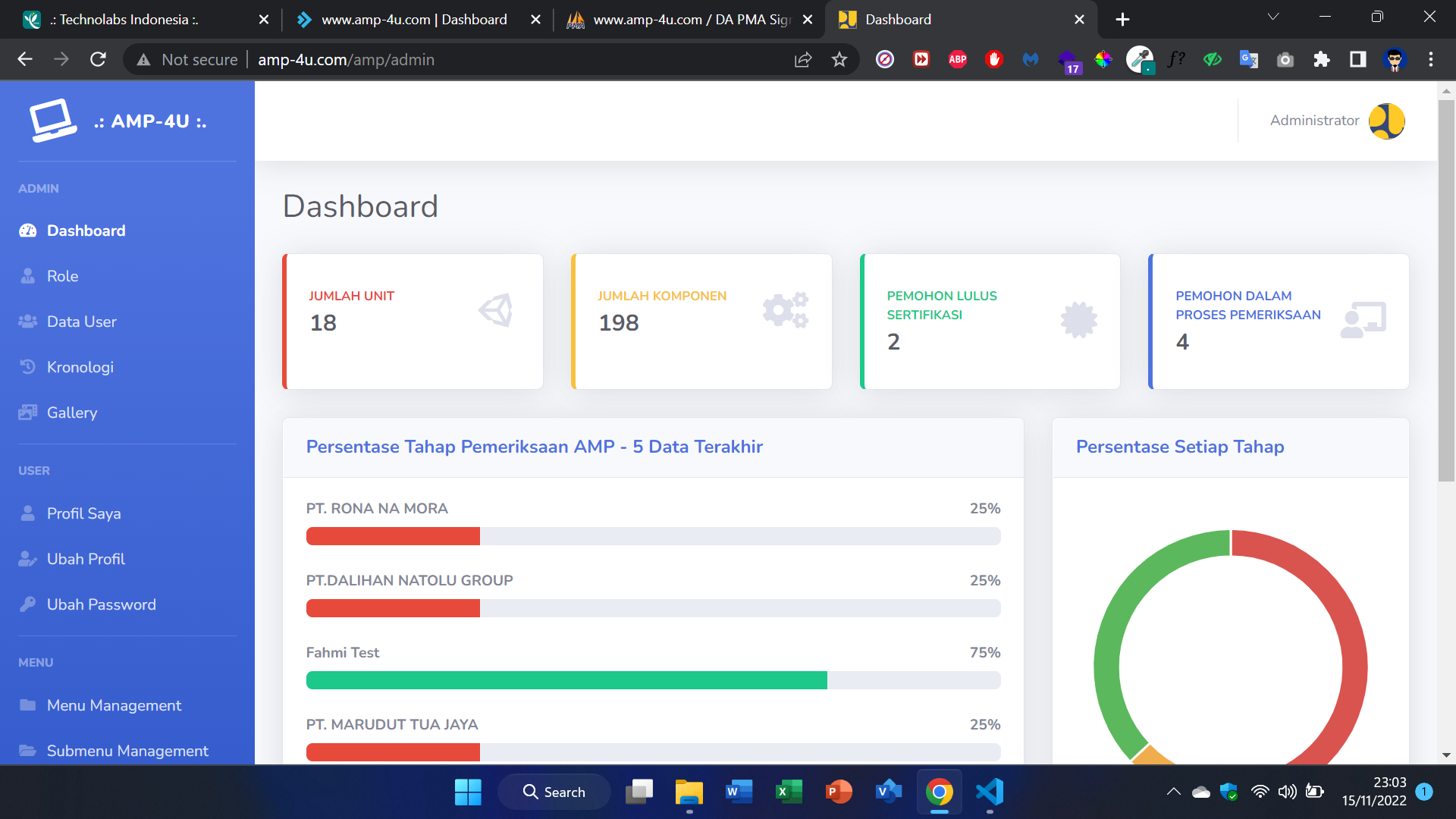Viewport: 1456px width, 819px height.
Task: Click the Windows taskbar Search box
Action: (x=554, y=792)
